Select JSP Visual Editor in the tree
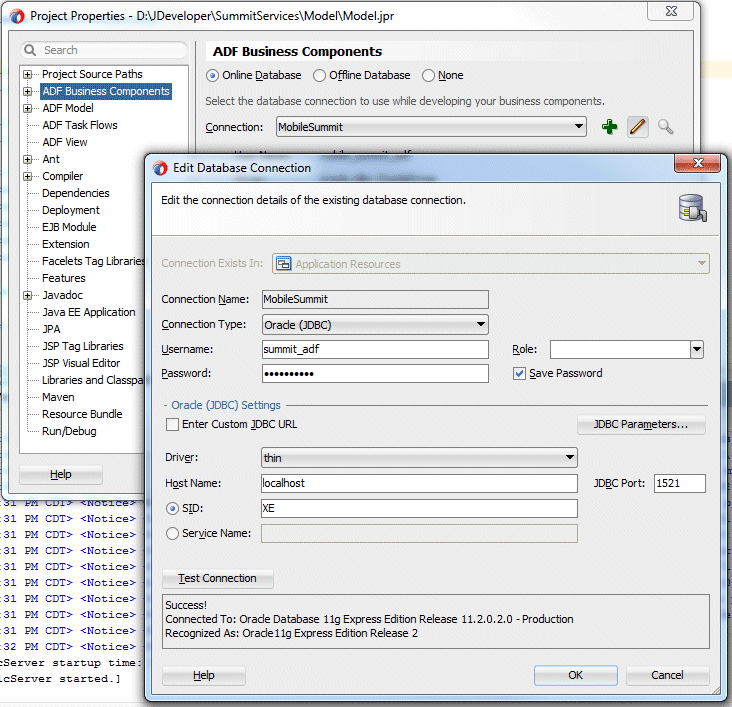The width and height of the screenshot is (732, 707). tap(81, 363)
